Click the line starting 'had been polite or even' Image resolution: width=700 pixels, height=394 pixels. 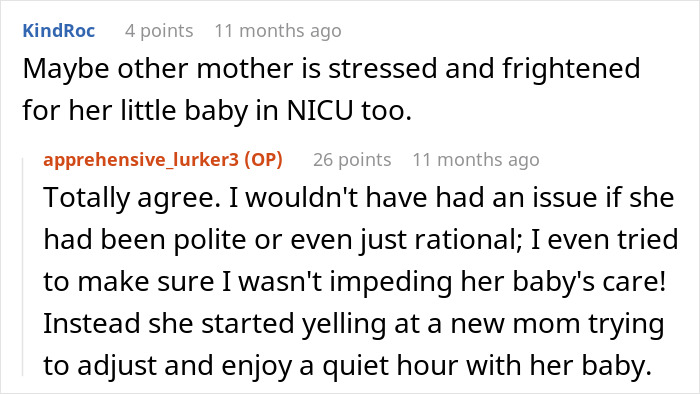[x=361, y=240]
